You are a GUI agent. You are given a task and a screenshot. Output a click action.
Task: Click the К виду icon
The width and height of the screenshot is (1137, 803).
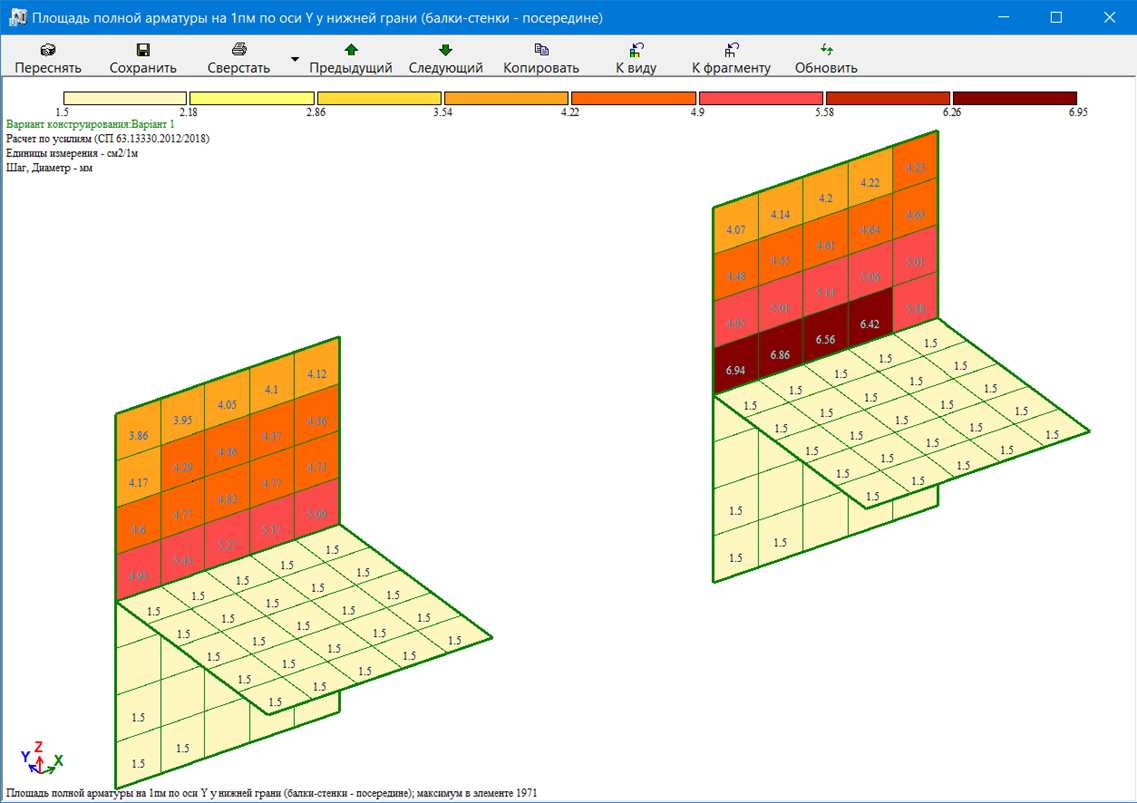(636, 49)
